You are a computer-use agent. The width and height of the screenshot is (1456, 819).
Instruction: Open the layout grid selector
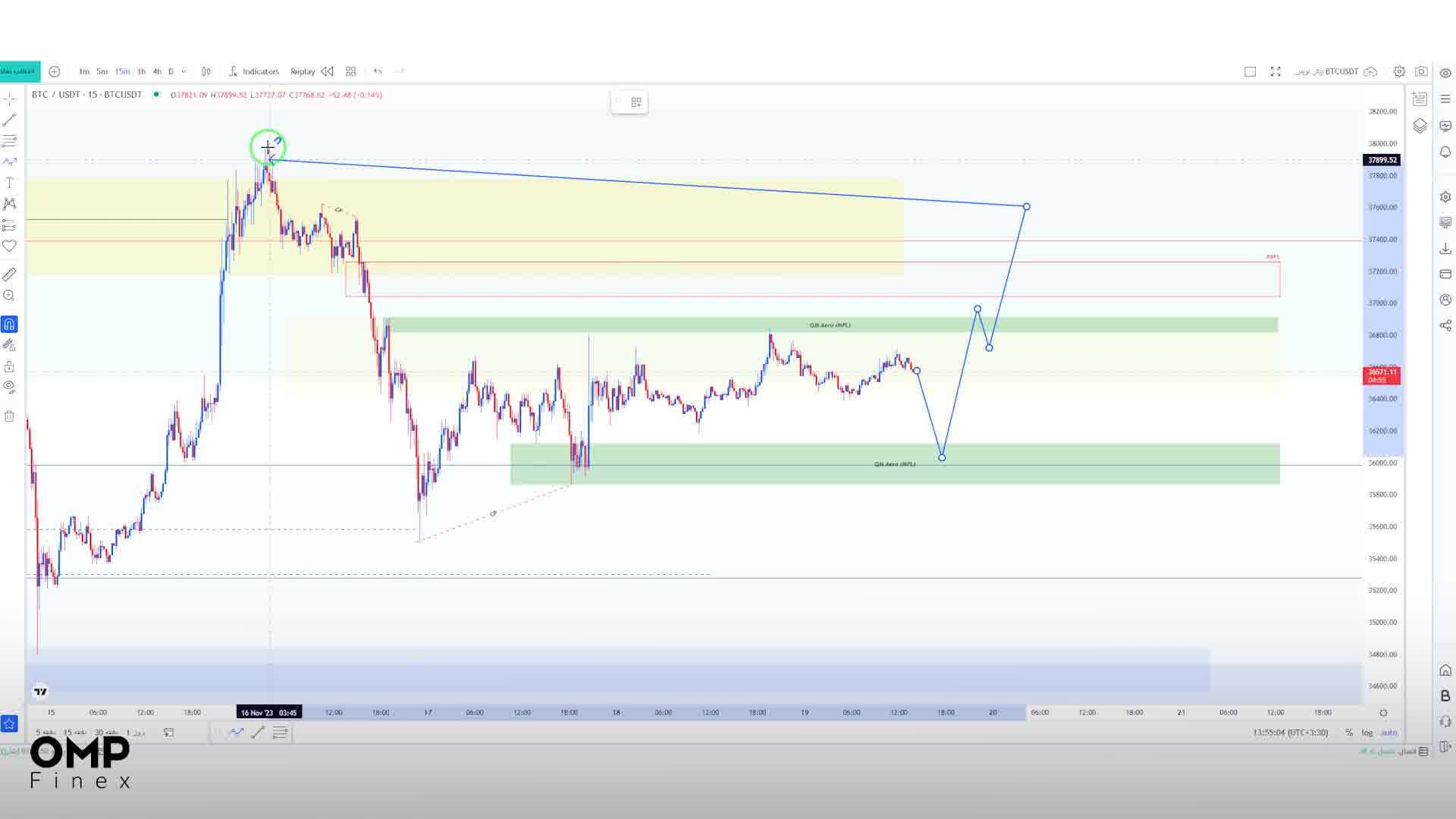[x=350, y=71]
